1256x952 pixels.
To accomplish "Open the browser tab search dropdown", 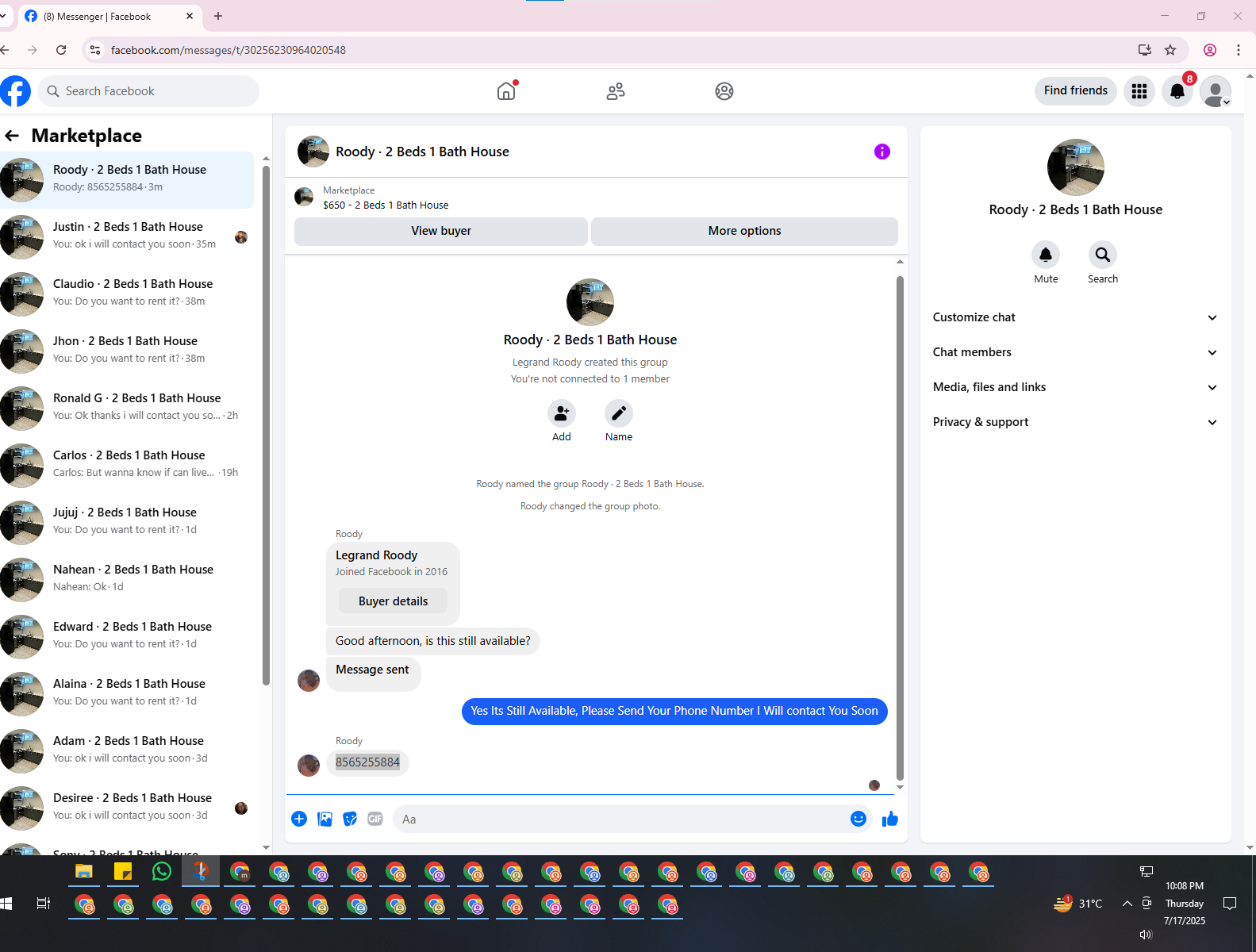I will 3,16.
